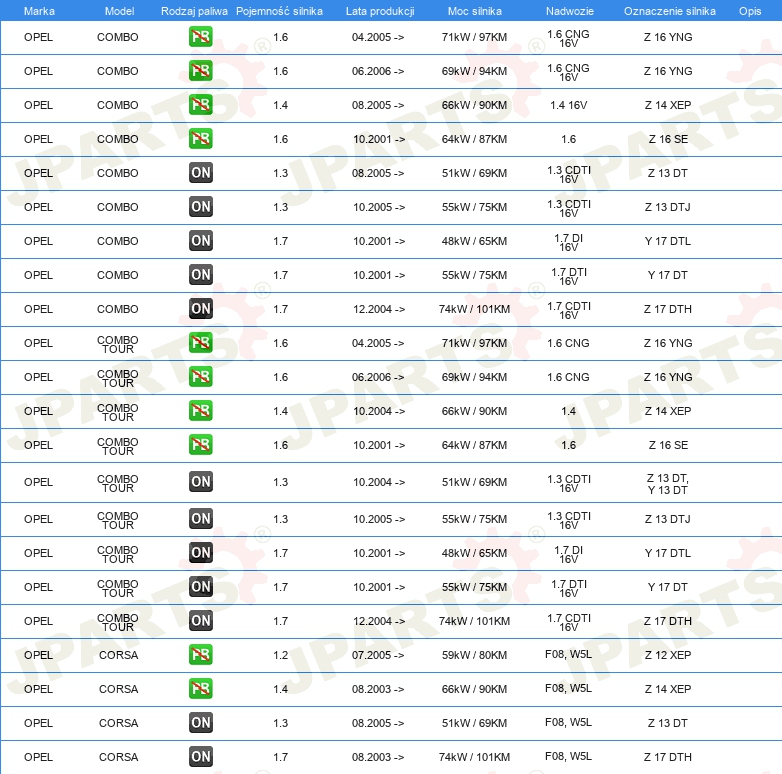
Task: Select the Lata produkcji column header
Action: (x=380, y=11)
